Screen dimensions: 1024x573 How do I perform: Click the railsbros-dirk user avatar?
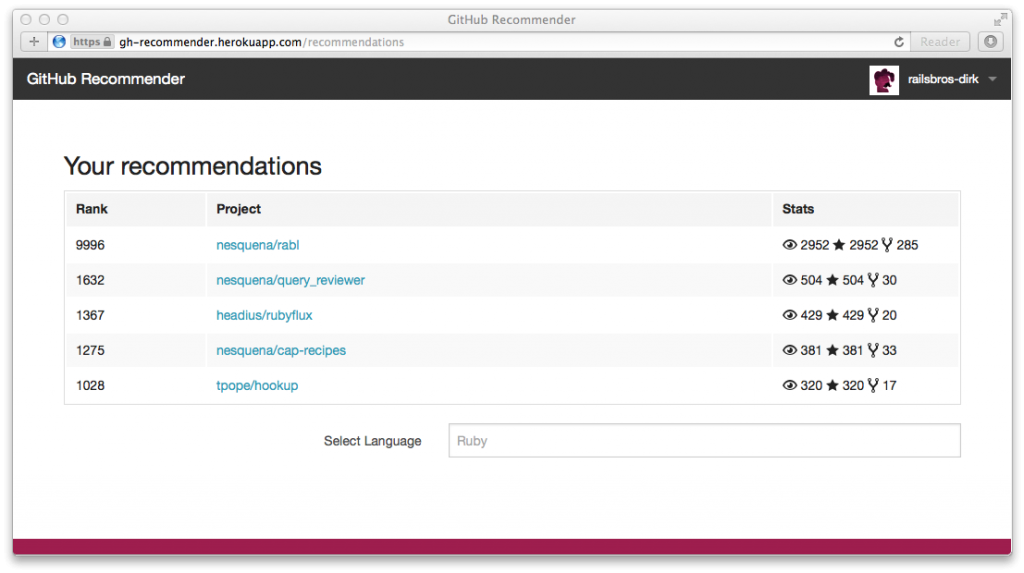click(x=884, y=80)
